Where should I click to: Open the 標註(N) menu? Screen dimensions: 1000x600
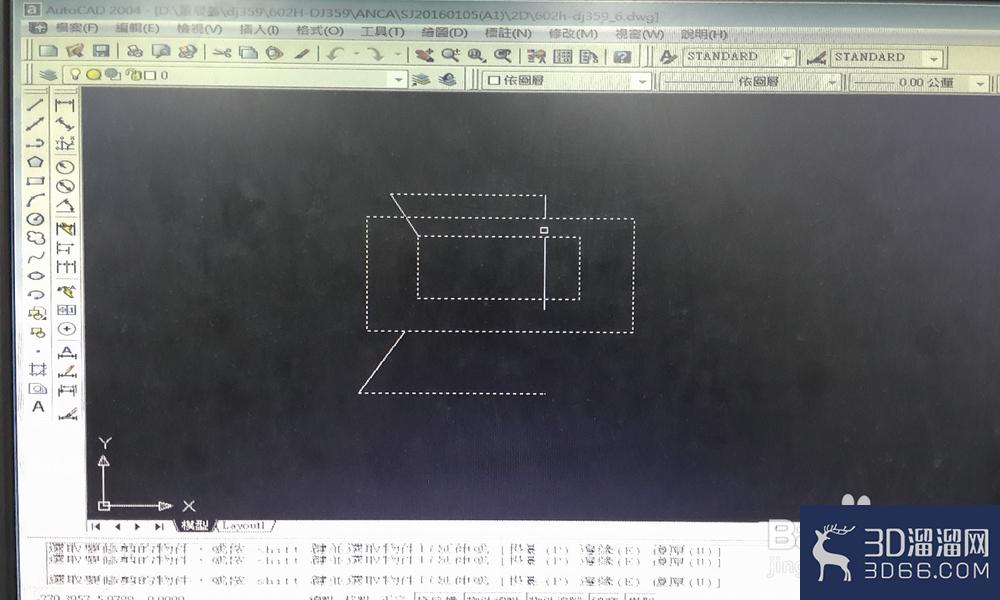click(508, 33)
